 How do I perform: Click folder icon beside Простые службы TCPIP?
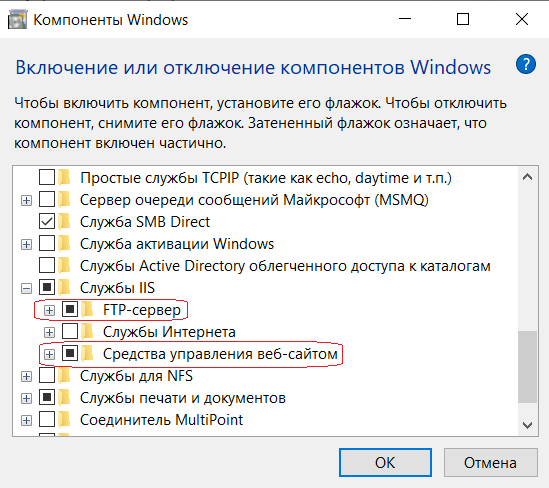pos(65,177)
